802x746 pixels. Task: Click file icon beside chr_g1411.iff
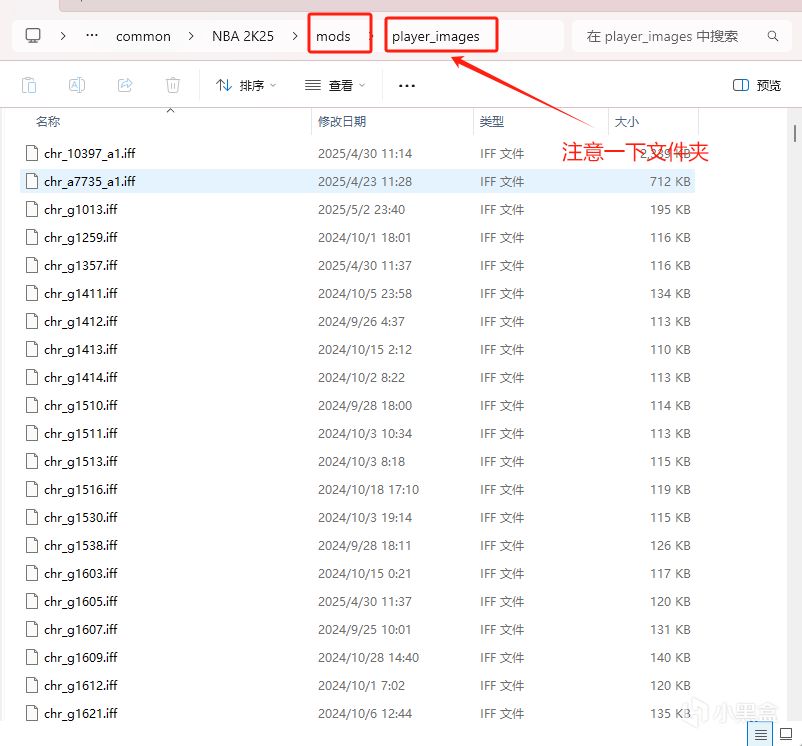click(32, 293)
